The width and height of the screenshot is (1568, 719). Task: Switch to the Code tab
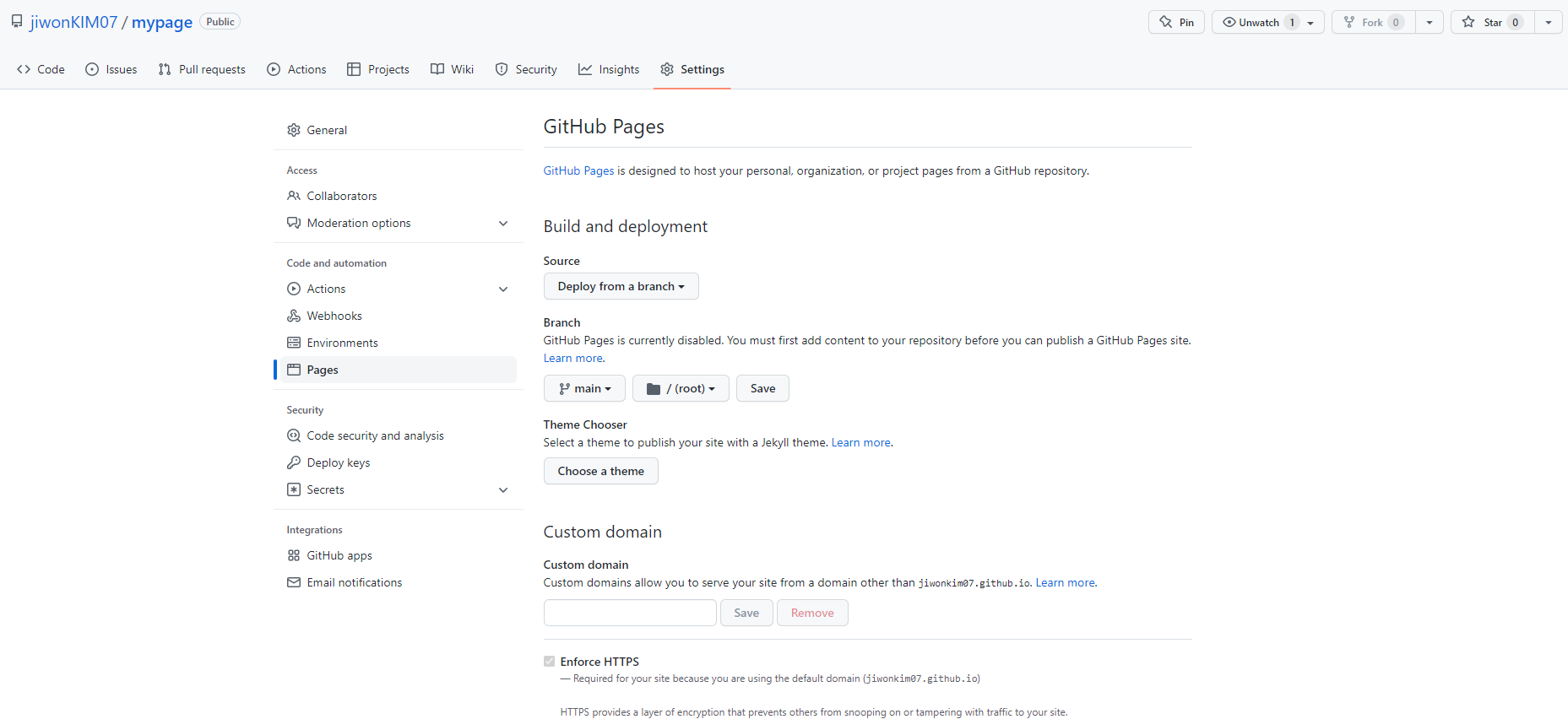coord(41,69)
